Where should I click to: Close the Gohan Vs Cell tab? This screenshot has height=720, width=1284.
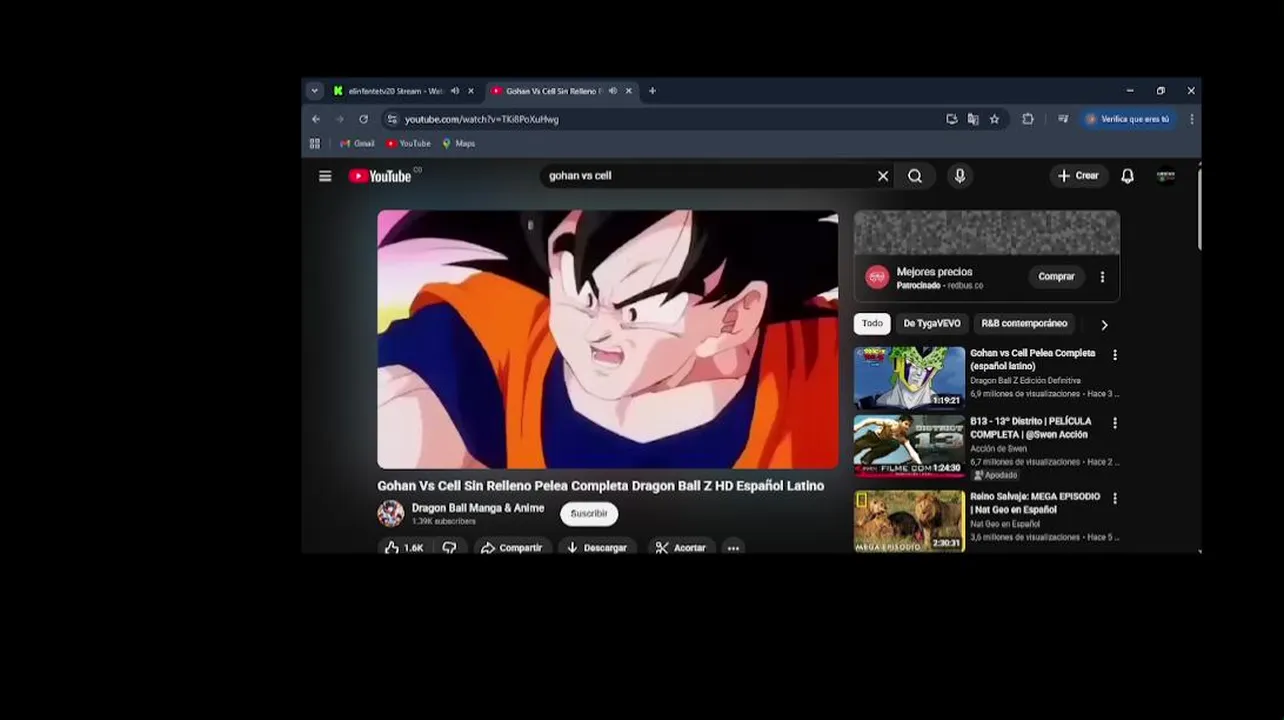click(629, 91)
